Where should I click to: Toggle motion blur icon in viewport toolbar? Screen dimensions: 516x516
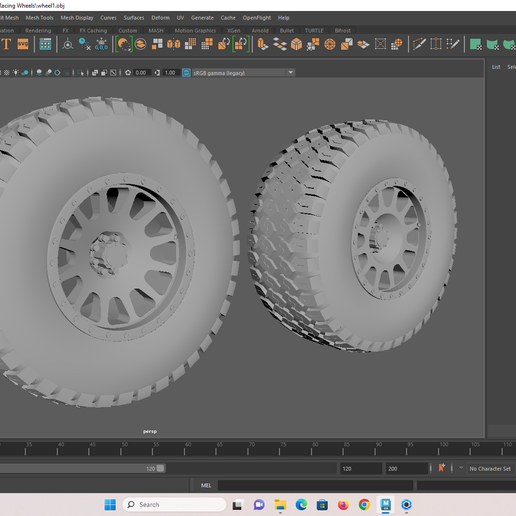click(x=48, y=72)
